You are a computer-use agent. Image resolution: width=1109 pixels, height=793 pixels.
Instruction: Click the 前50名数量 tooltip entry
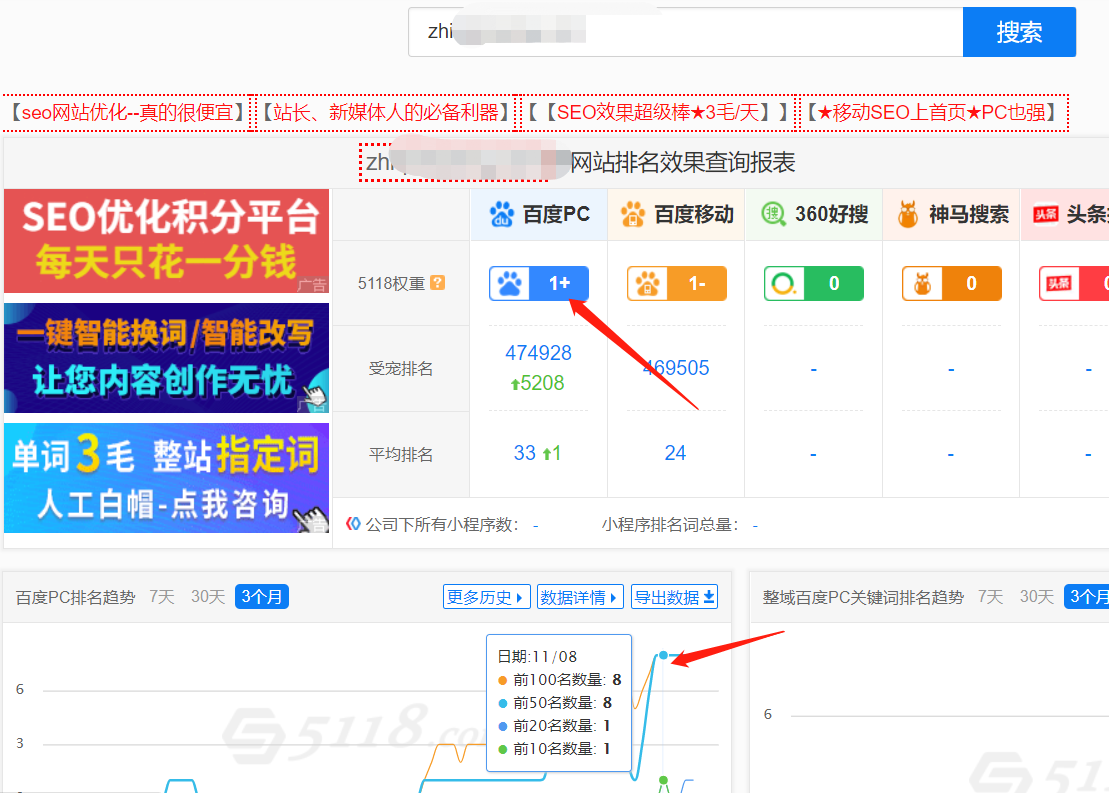555,702
